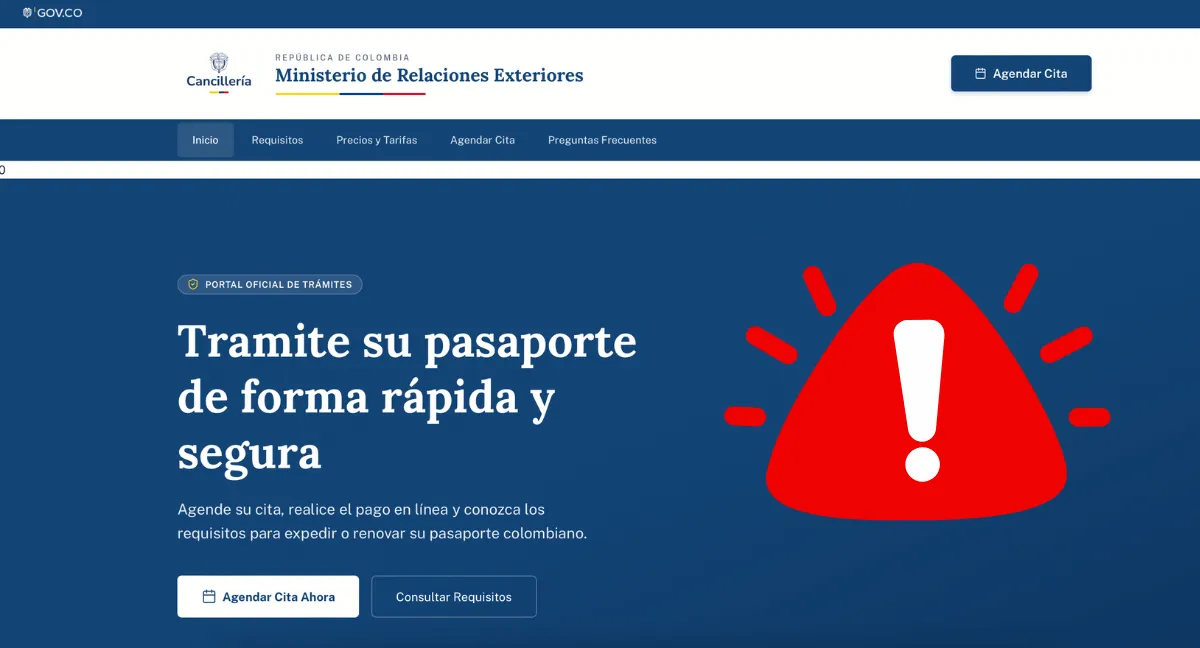
Task: Click the Agendar Cita Ahora button
Action: click(x=268, y=597)
